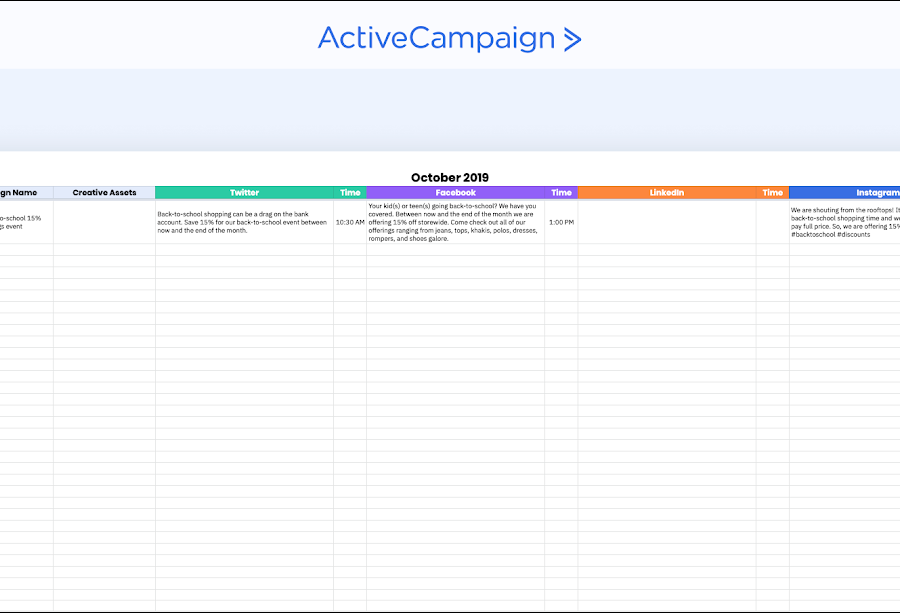Click the Instagram post with #backtoschool hashtags
Viewport: 900px width, 613px height.
(845, 222)
